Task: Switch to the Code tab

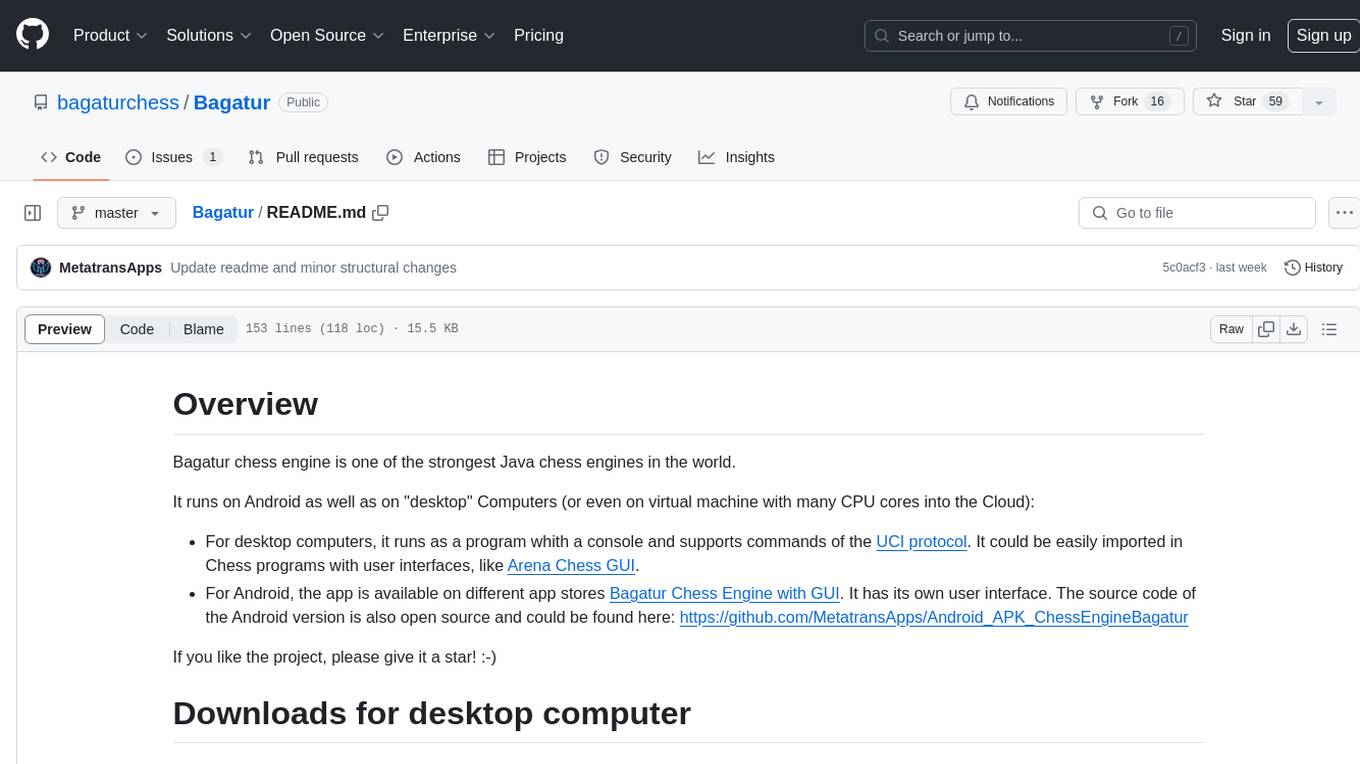Action: [x=71, y=157]
